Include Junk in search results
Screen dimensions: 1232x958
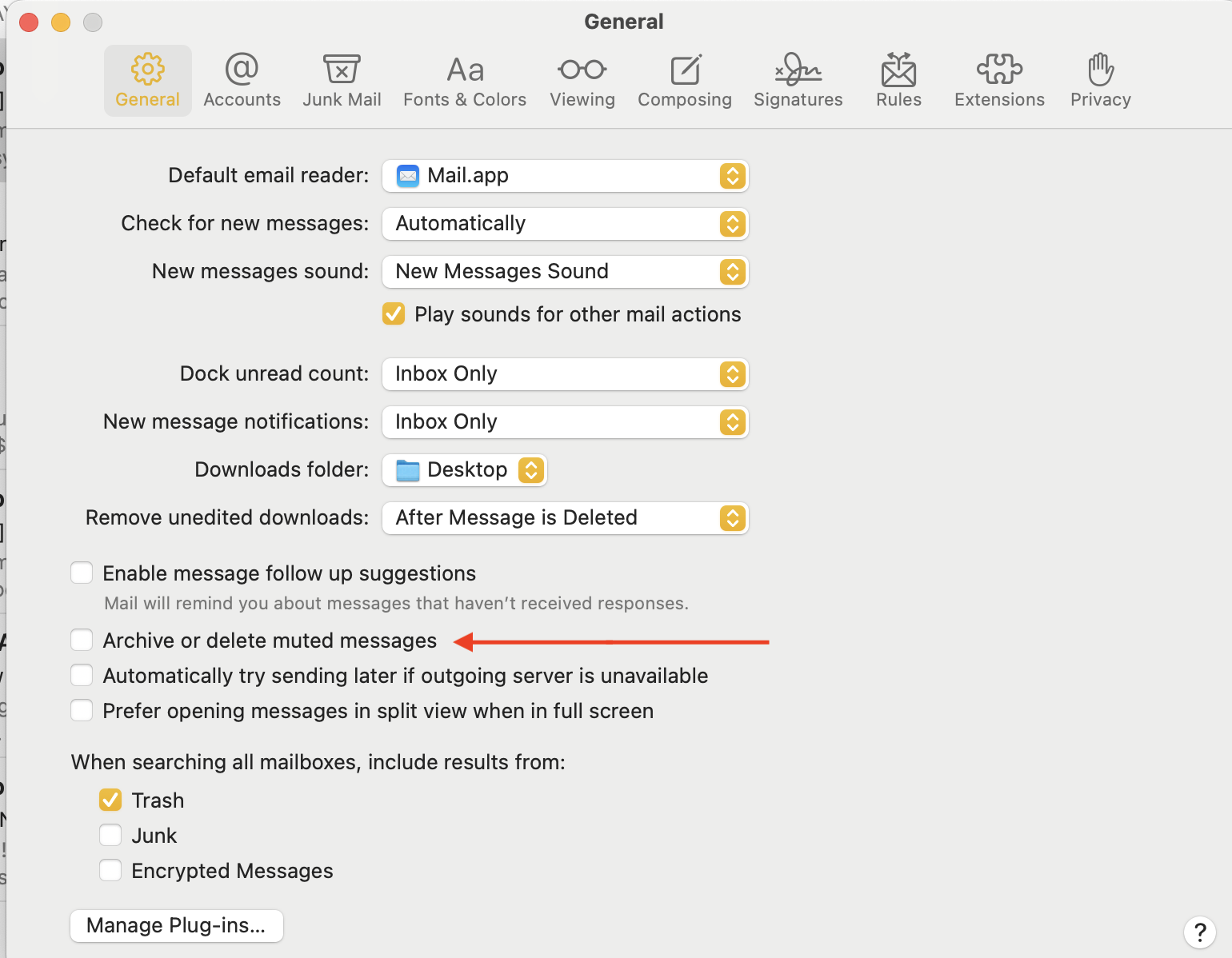(110, 836)
